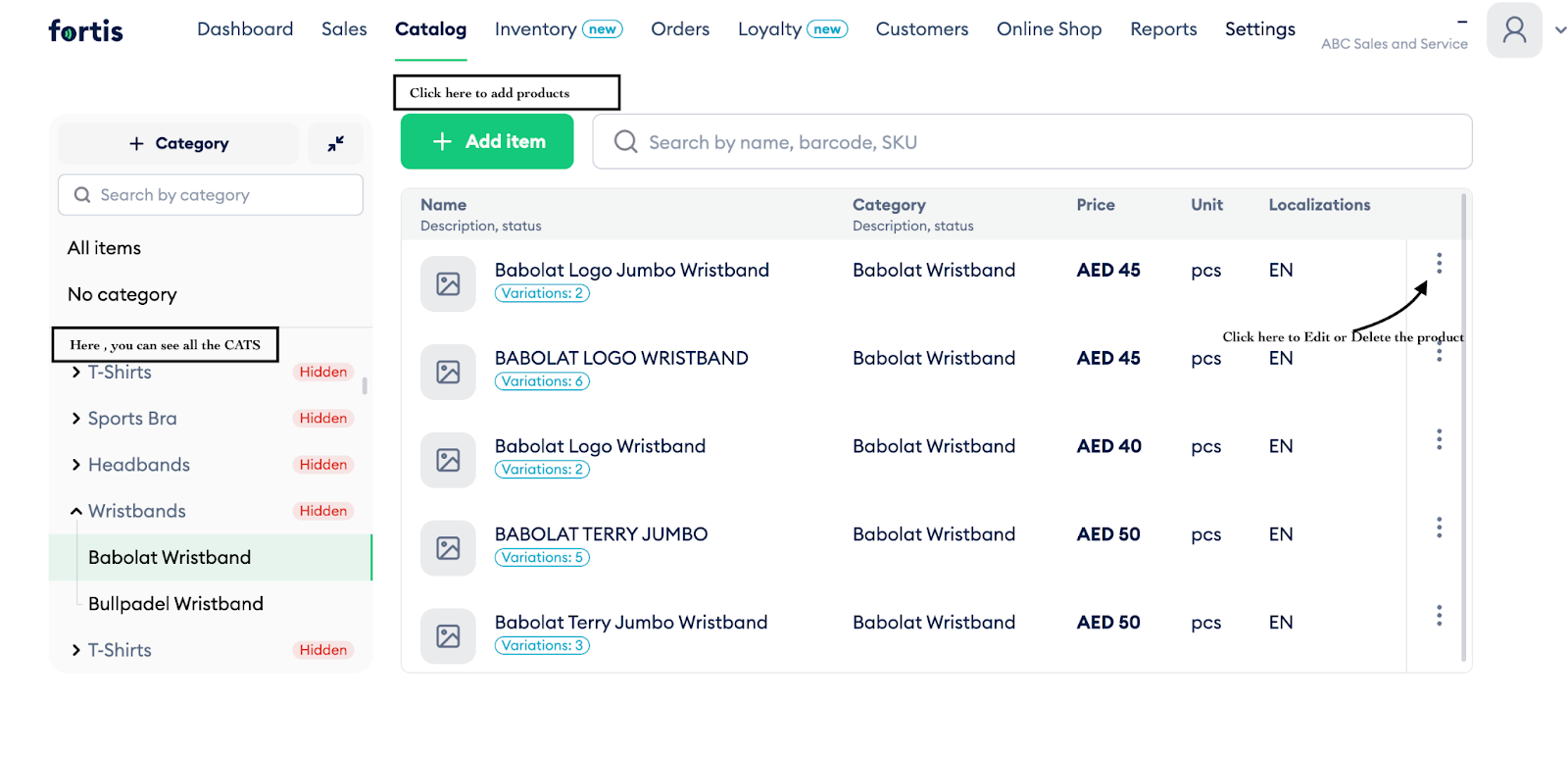Screen dimensions: 1568x757
Task: View the Reports tab
Action: point(1163,29)
